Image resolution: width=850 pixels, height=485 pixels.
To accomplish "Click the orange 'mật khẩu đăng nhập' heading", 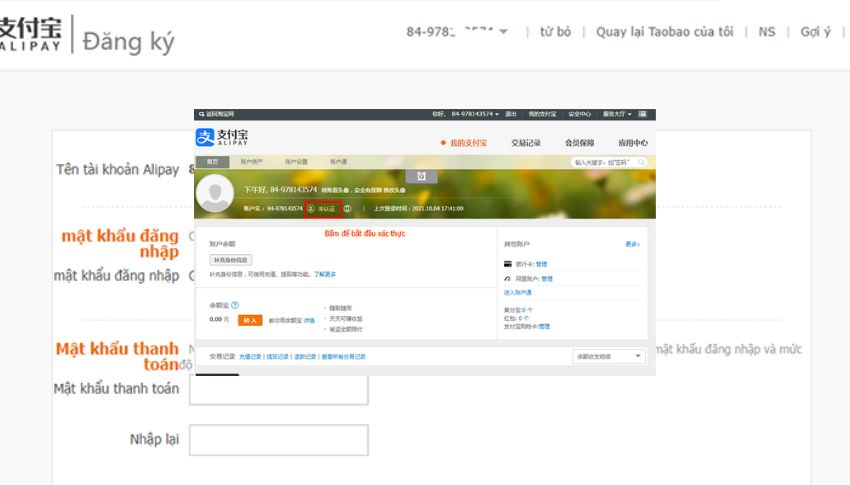I will click(x=120, y=243).
